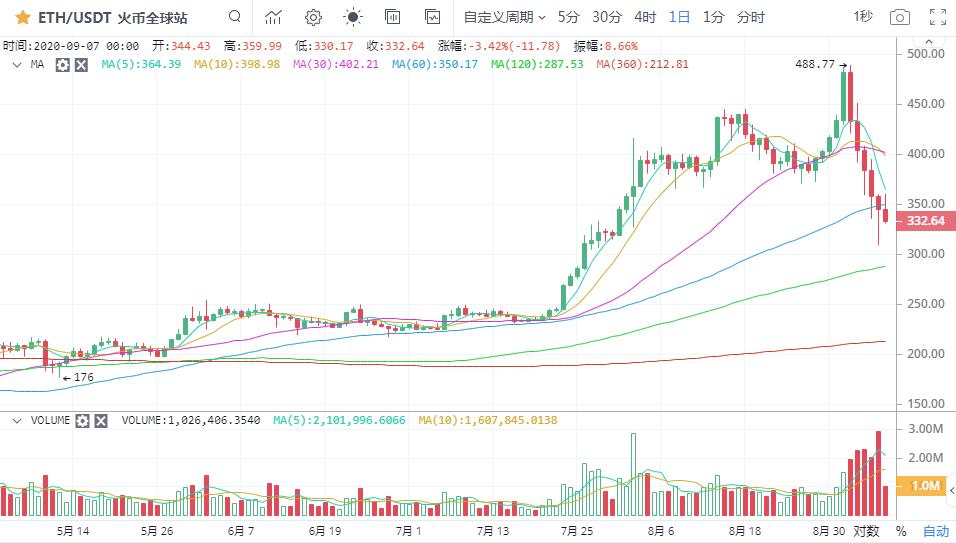The image size is (956, 543).
Task: Click the 3.00M volume axis label
Action: (x=926, y=429)
